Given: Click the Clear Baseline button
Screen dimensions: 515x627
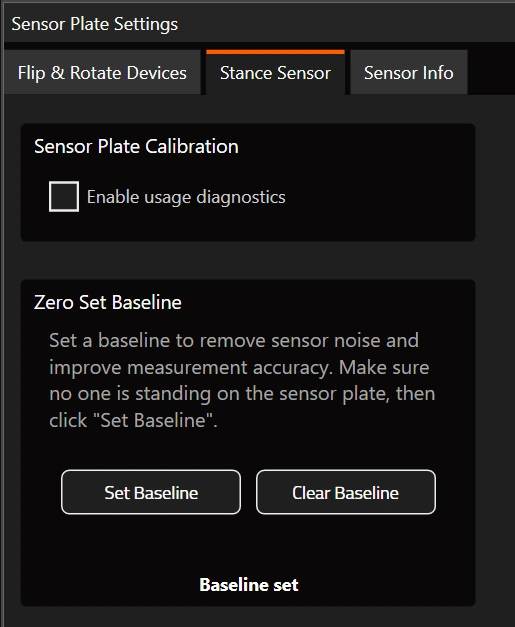Looking at the screenshot, I should 345,492.
